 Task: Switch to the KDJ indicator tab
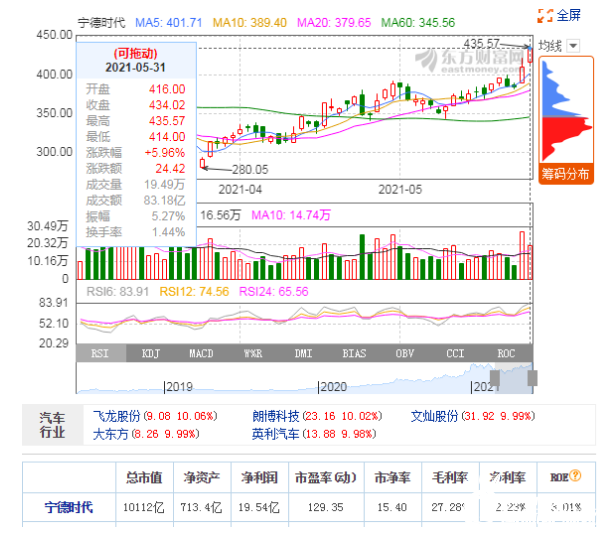tap(151, 353)
